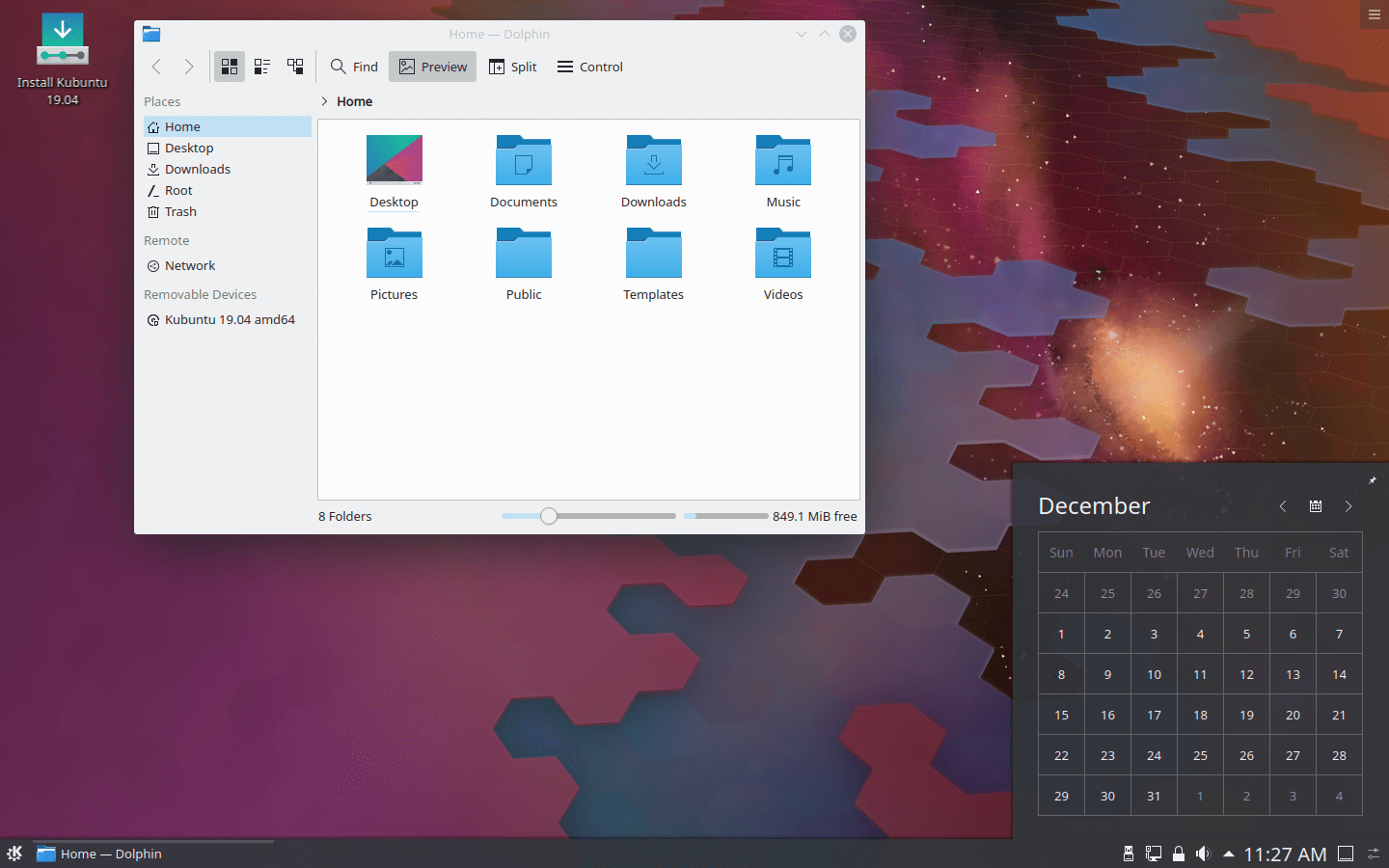This screenshot has width=1389, height=868.
Task: Open the Pictures folder
Action: [x=394, y=253]
